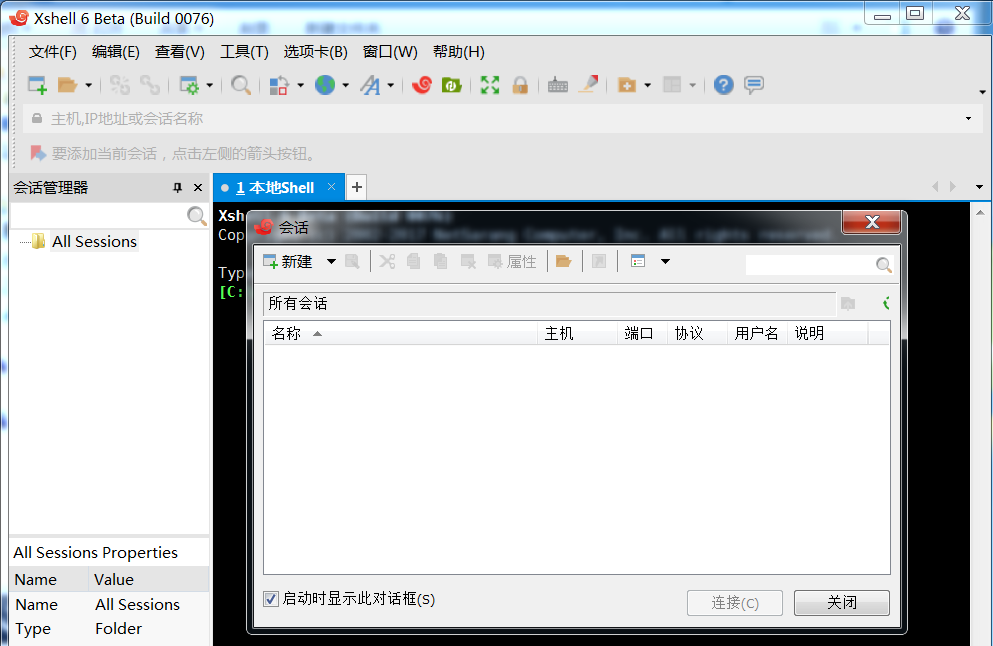Close the 会话管理器 panel
Screen dimensions: 993x646
[x=198, y=187]
